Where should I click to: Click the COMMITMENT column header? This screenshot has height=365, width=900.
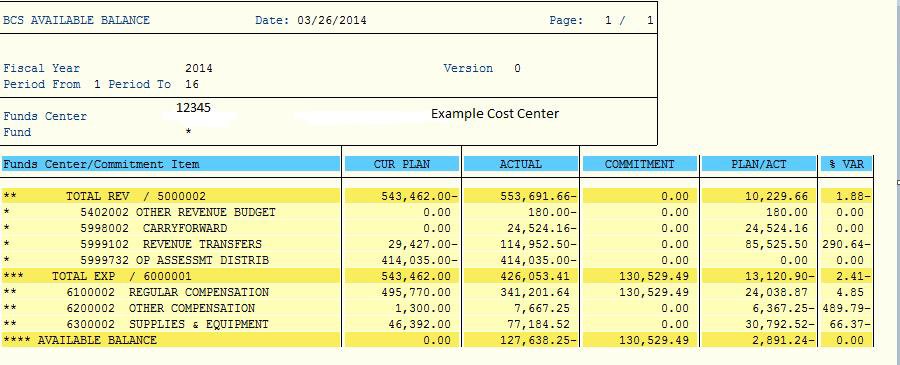pos(639,164)
